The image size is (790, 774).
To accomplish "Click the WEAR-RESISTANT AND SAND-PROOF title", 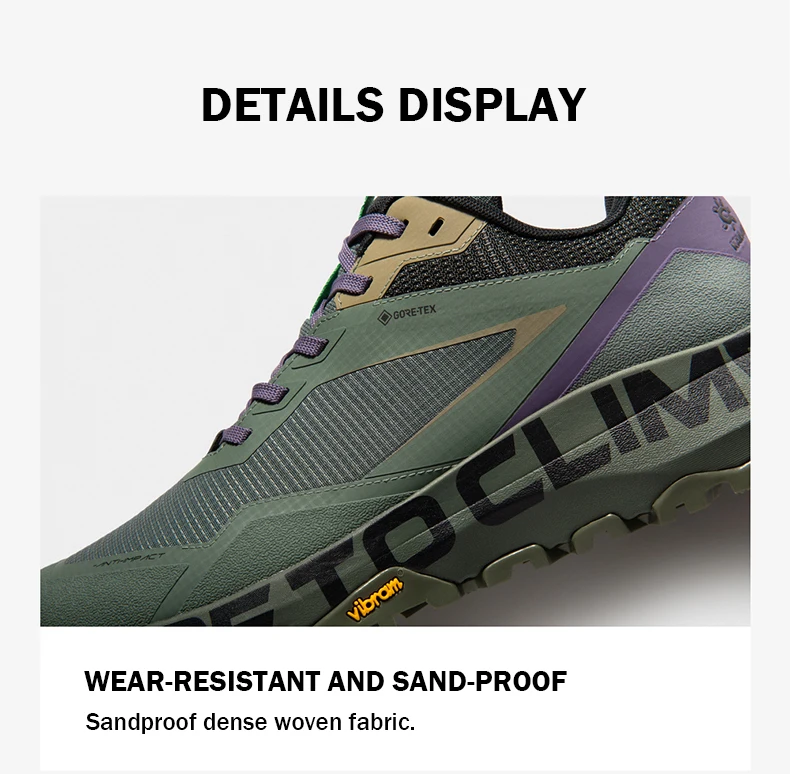I will pos(325,681).
